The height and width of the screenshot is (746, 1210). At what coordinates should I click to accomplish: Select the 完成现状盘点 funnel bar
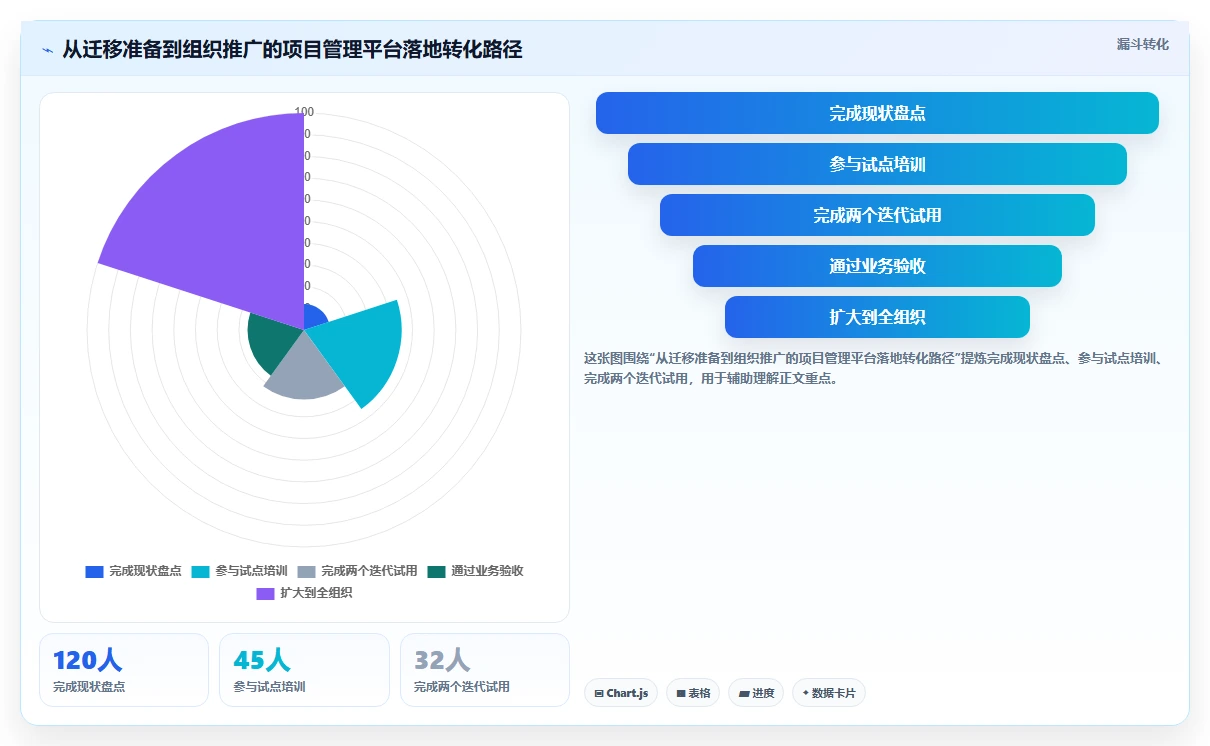coord(877,113)
